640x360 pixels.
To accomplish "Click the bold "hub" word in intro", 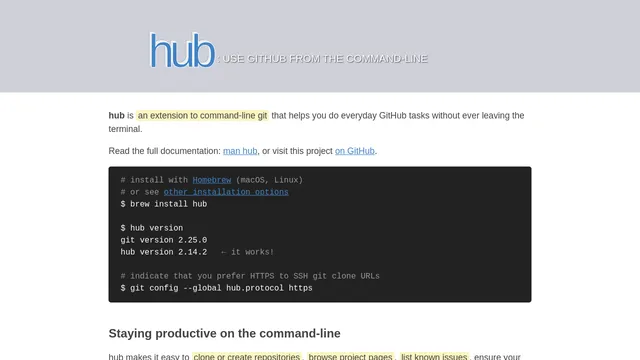I will 116,116.
